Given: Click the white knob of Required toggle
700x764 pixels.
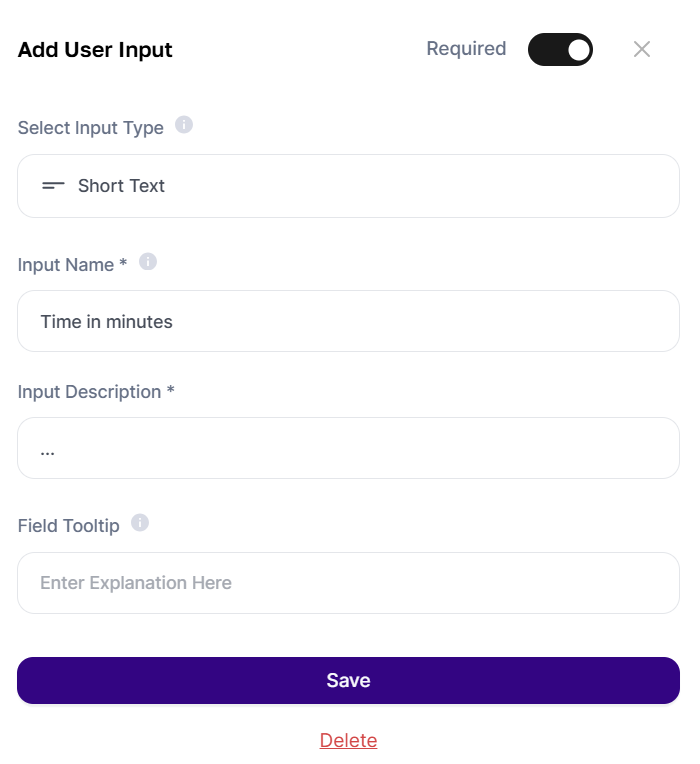Looking at the screenshot, I should click(578, 50).
